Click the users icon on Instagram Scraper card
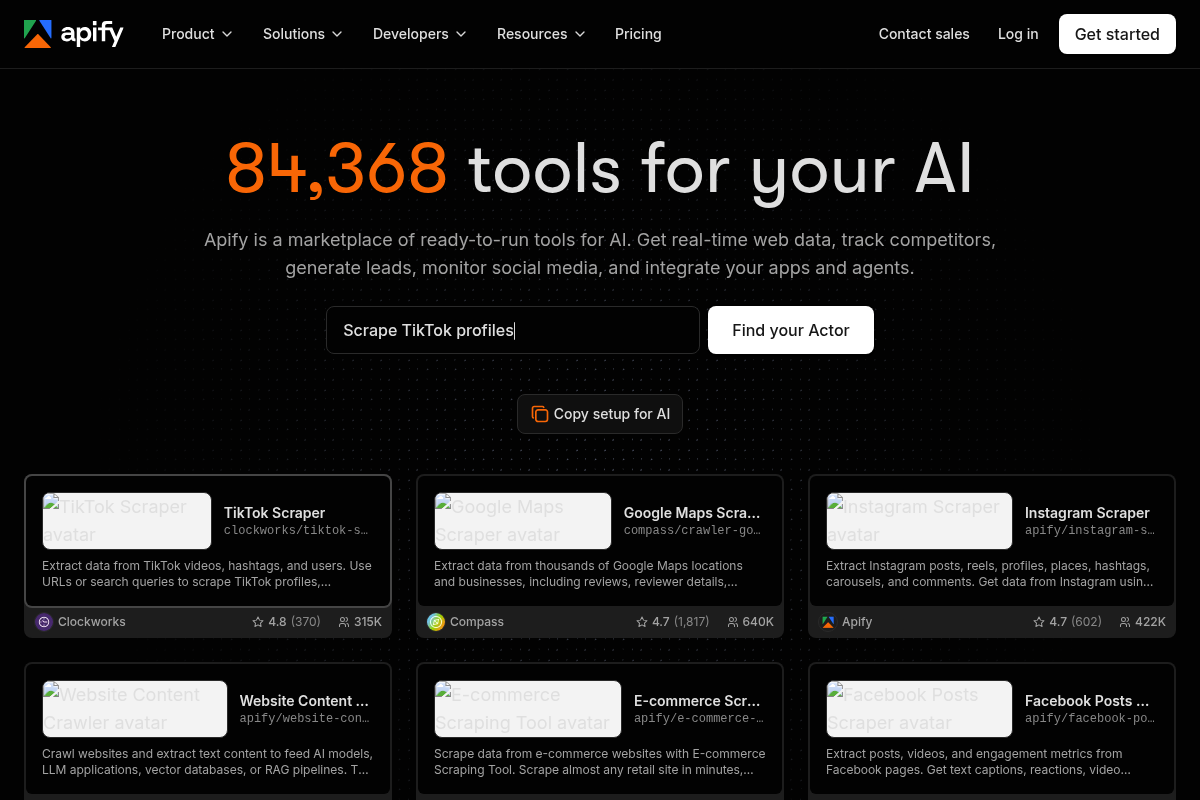 point(1125,622)
